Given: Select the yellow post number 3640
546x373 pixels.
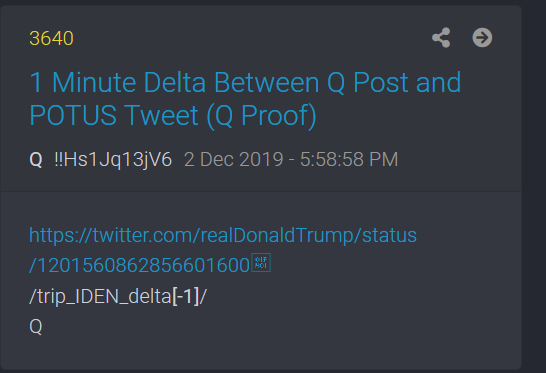Looking at the screenshot, I should 52,38.
